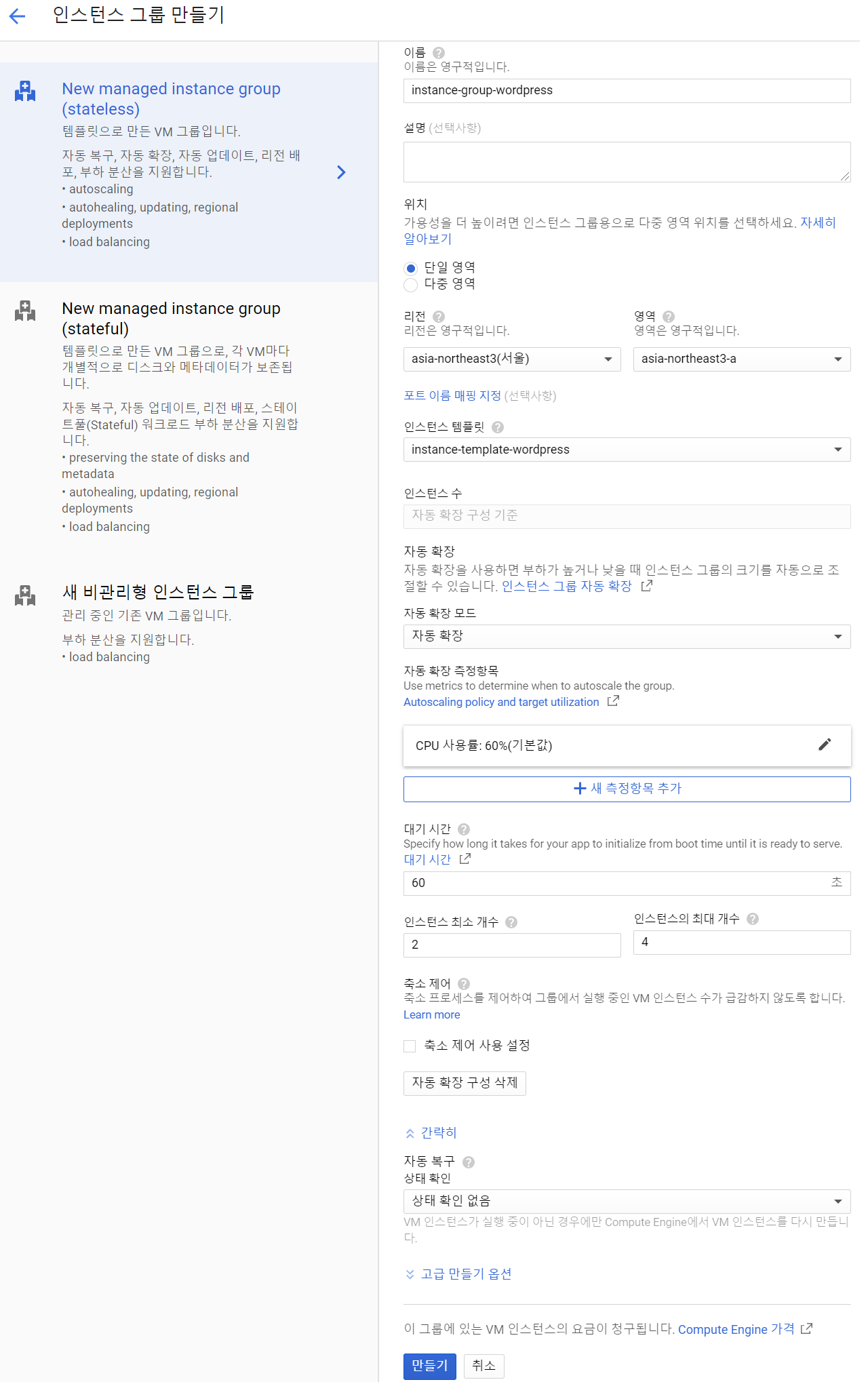The image size is (868, 1382).
Task: Open Autoscaling policy and target utilization link
Action: [x=501, y=702]
